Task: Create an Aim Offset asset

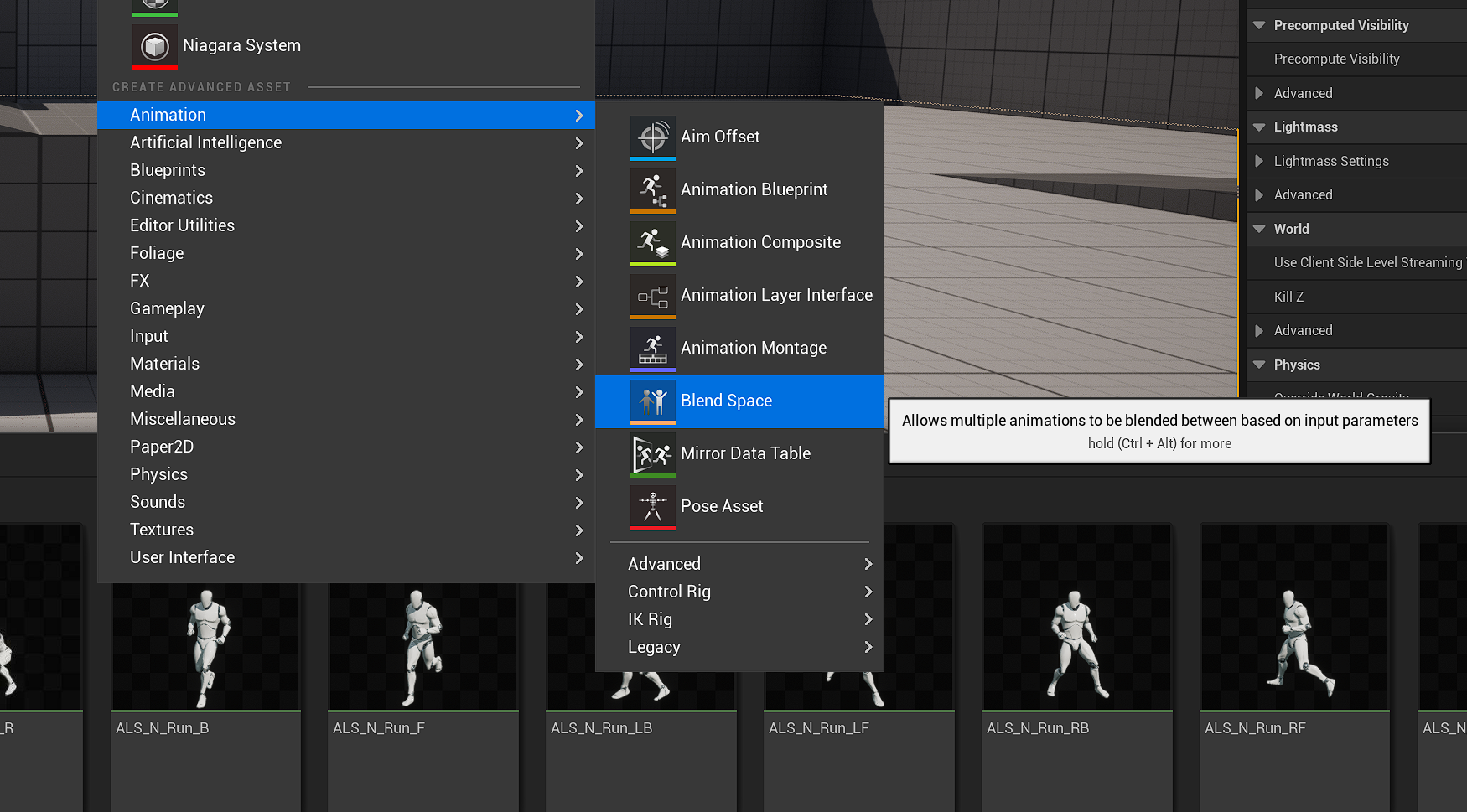Action: [739, 137]
